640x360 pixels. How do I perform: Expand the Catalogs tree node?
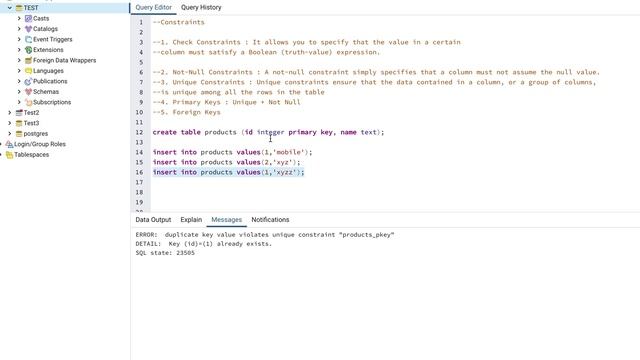tap(19, 29)
